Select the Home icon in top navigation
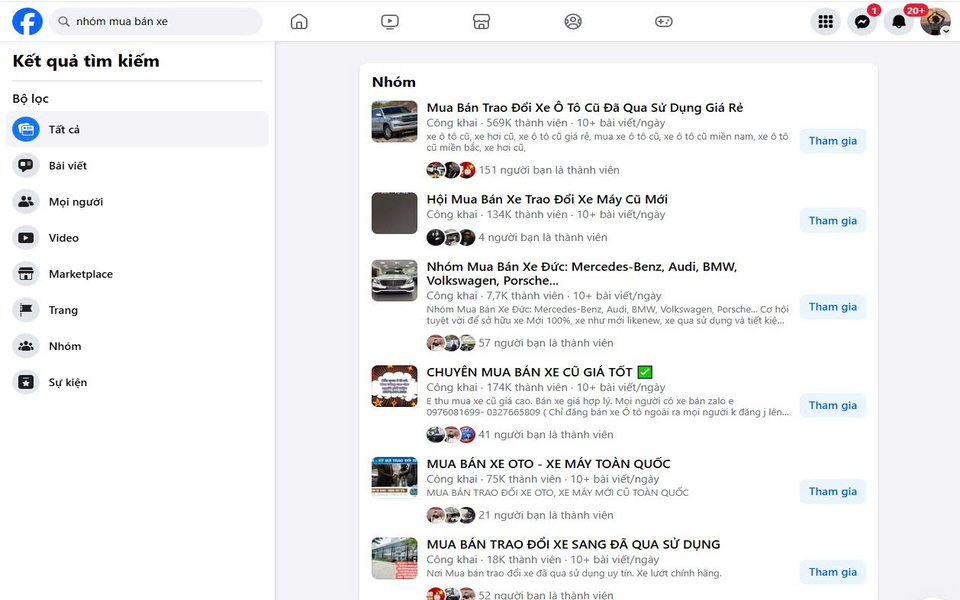The width and height of the screenshot is (960, 600). (299, 20)
